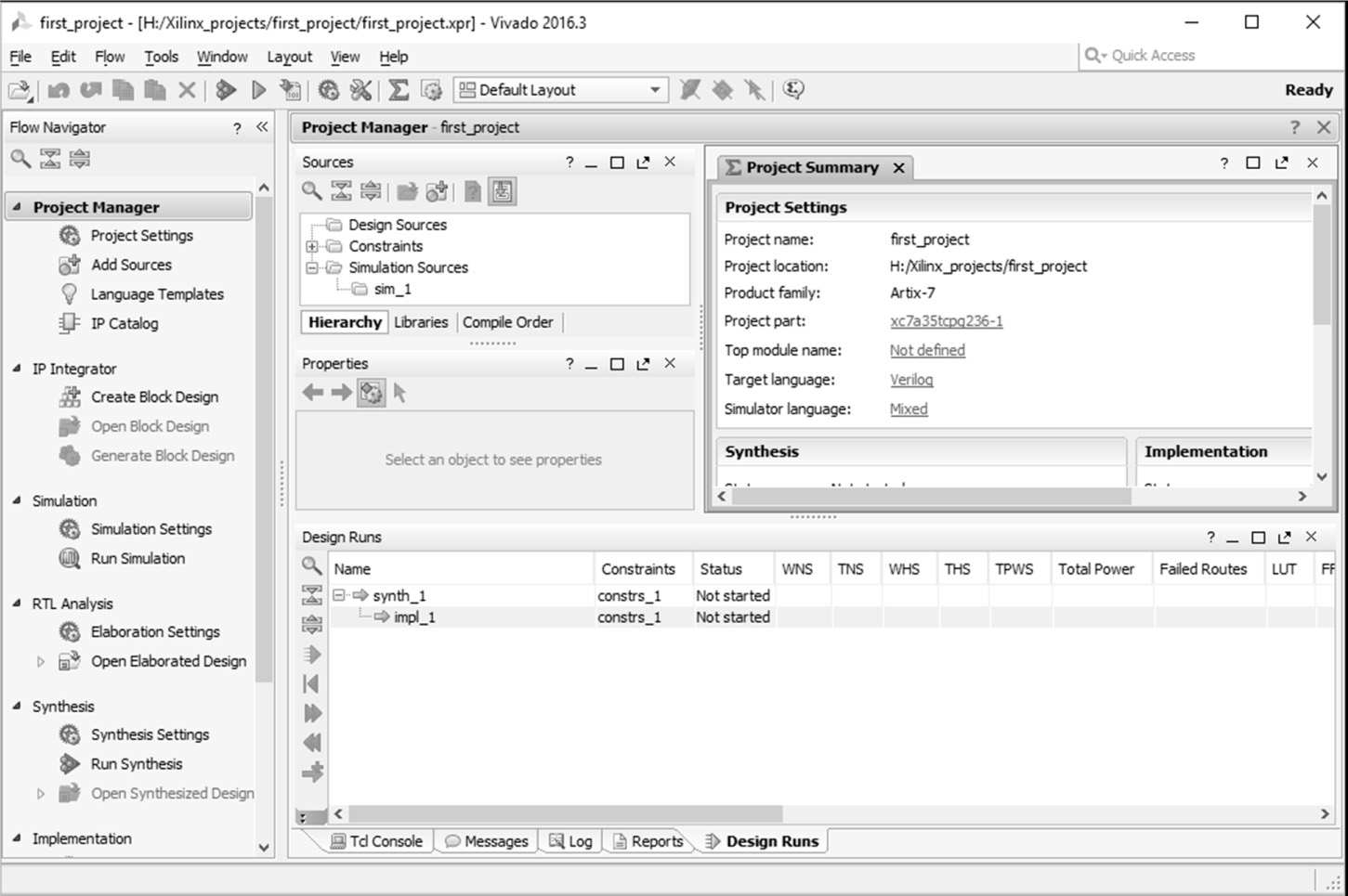1348x896 pixels.
Task: Click Run Synthesis in Flow Navigator
Action: [137, 764]
